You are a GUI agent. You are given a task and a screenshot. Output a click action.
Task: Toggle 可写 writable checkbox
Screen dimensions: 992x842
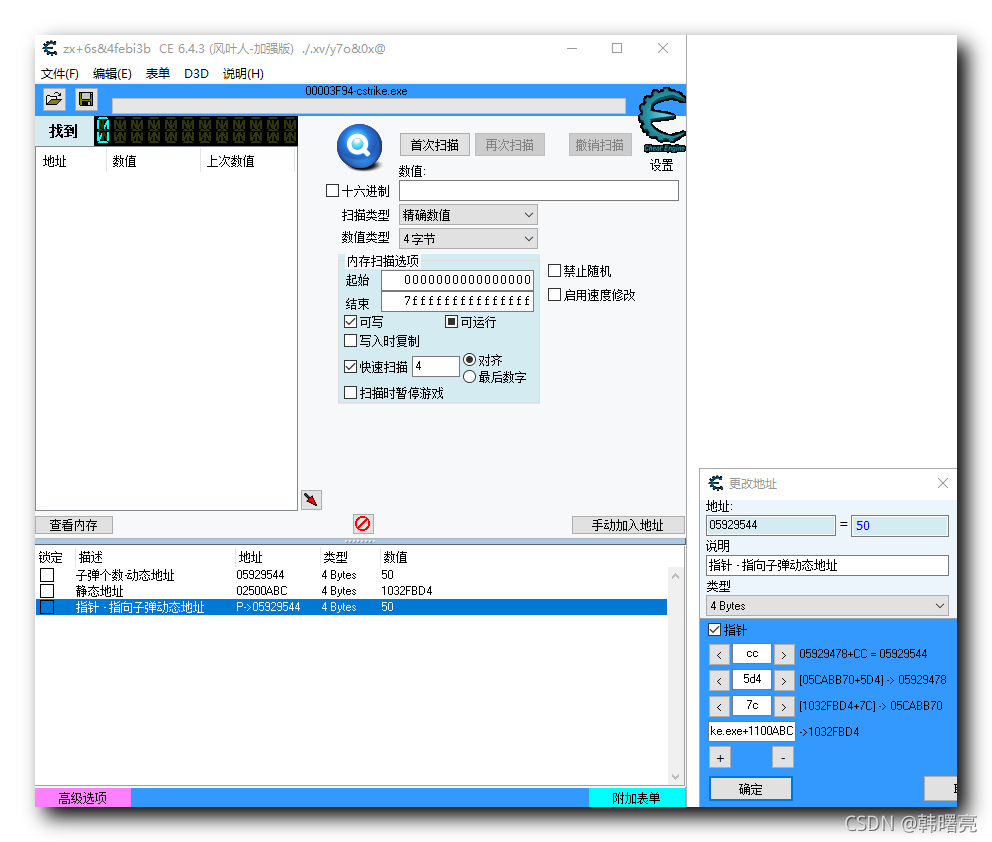coord(350,321)
